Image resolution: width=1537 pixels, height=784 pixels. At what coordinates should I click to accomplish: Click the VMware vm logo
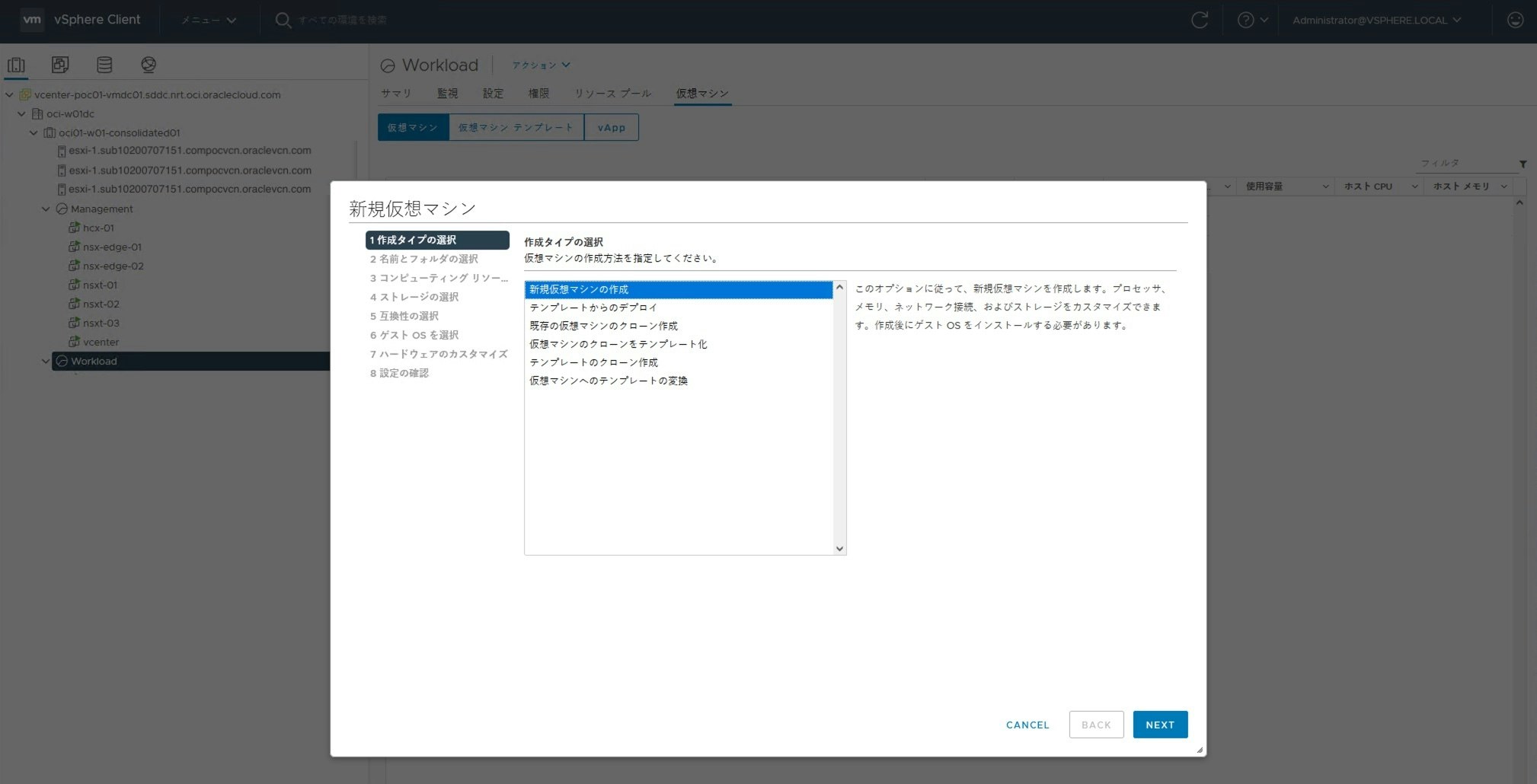click(x=32, y=20)
